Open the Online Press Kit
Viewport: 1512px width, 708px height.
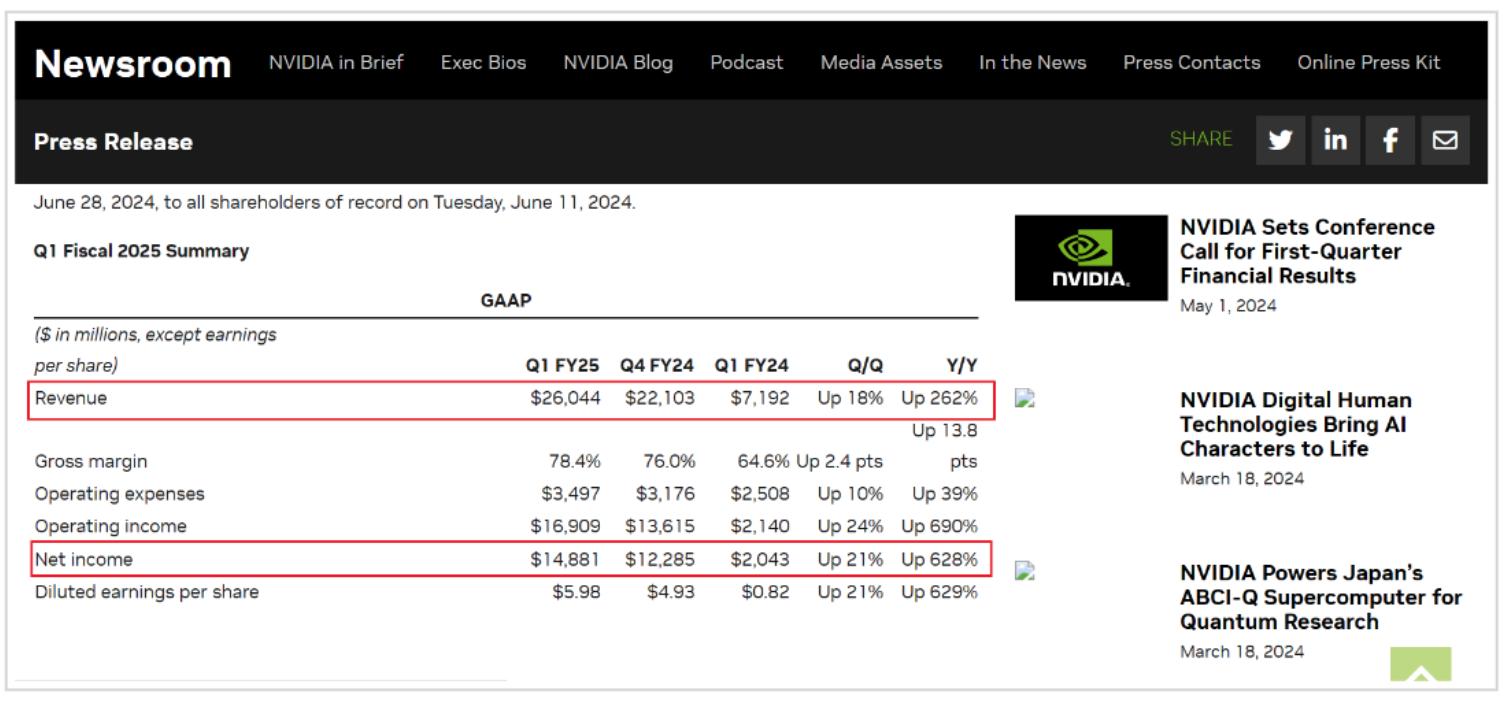point(1368,63)
